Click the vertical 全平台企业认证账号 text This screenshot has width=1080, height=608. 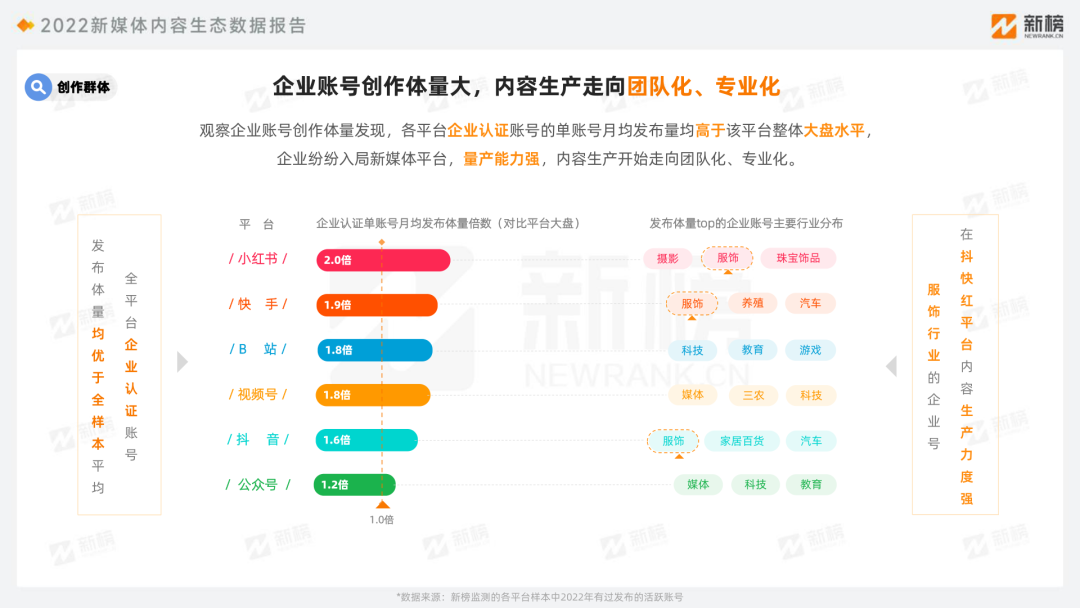[x=131, y=366]
